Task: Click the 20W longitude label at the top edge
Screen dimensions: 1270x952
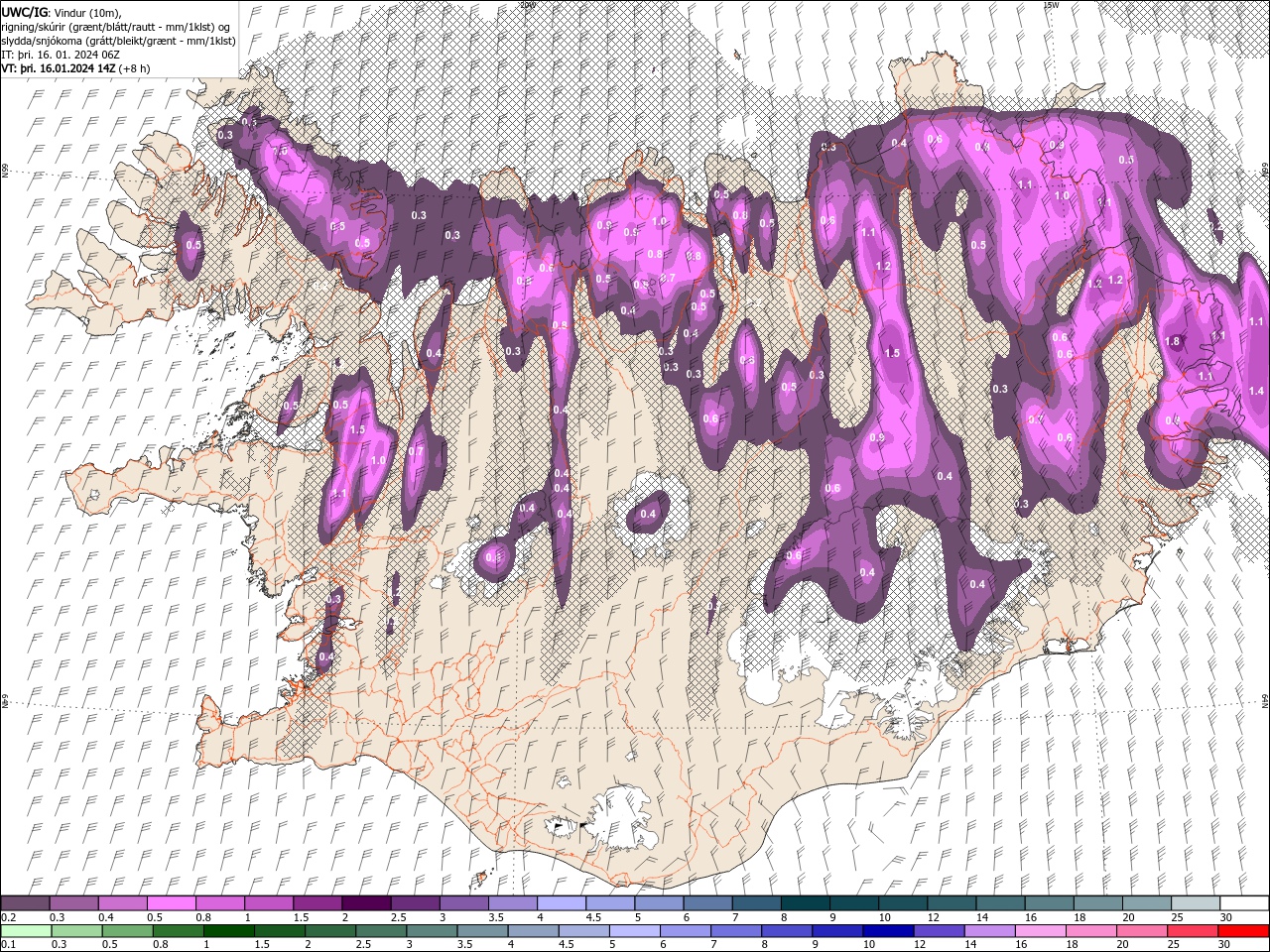Action: click(527, 5)
